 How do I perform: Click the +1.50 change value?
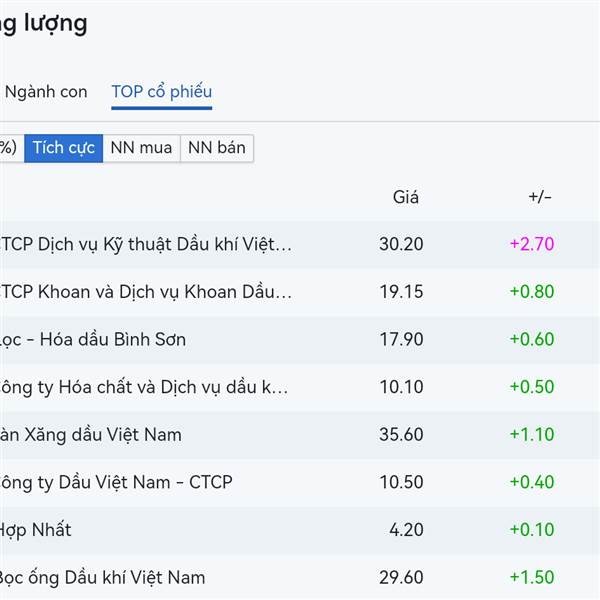[532, 577]
